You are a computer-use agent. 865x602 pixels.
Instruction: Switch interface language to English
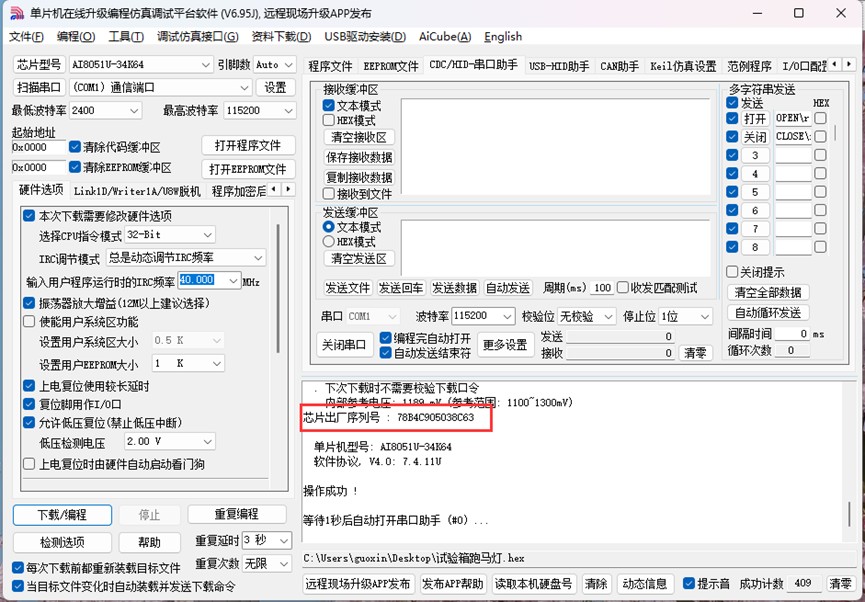[503, 37]
